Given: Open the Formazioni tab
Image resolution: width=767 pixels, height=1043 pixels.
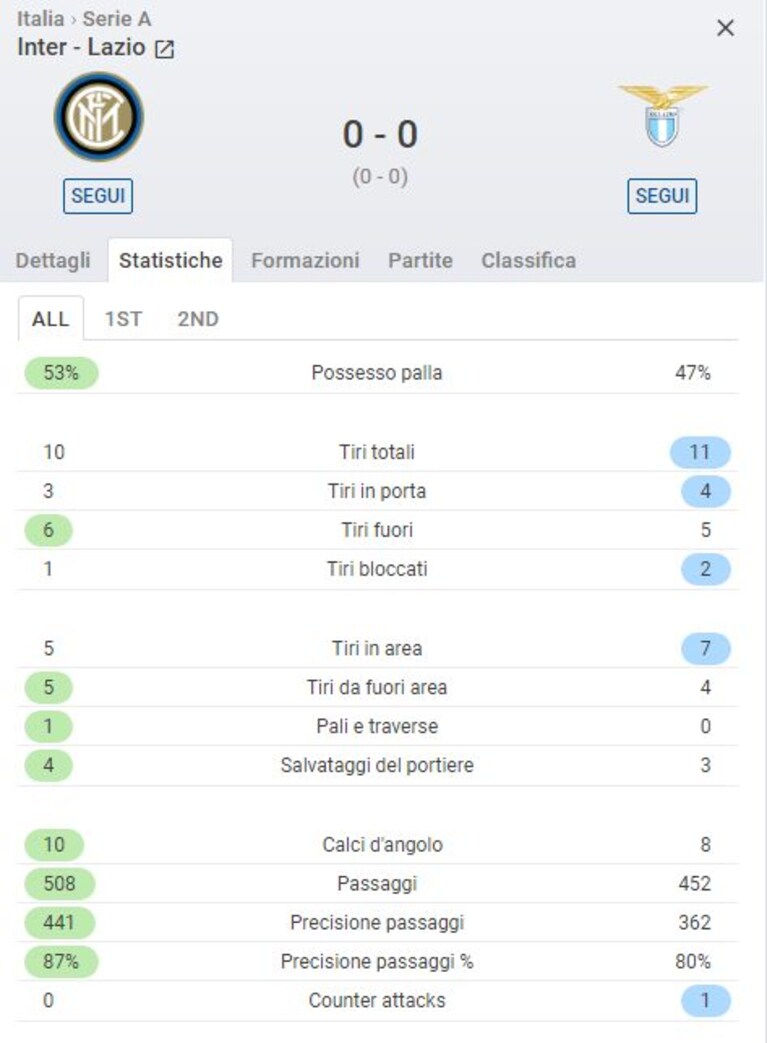Looking at the screenshot, I should coord(305,260).
